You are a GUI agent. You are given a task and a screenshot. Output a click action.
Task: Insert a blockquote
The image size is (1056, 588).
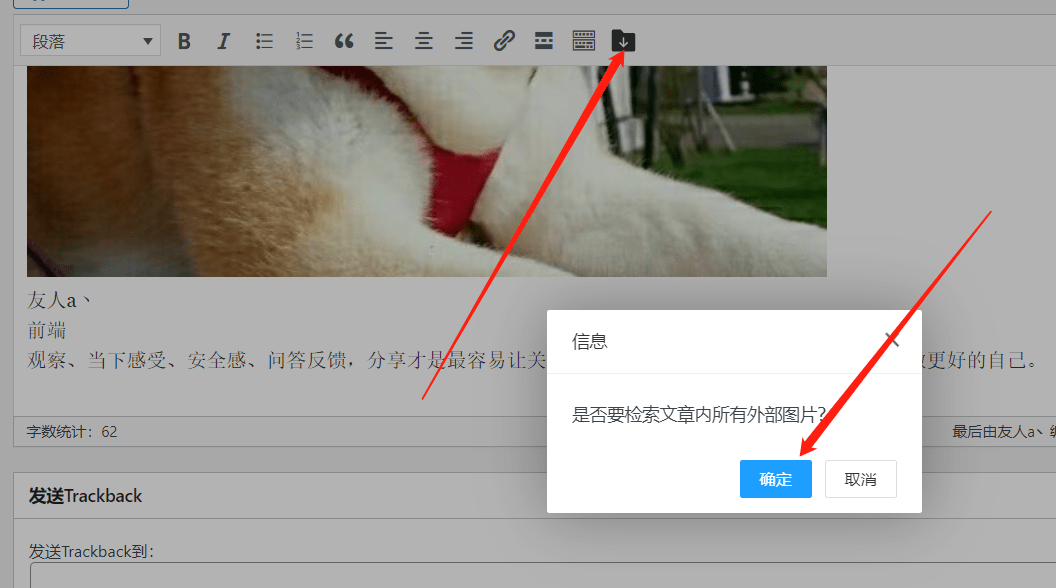tap(344, 40)
